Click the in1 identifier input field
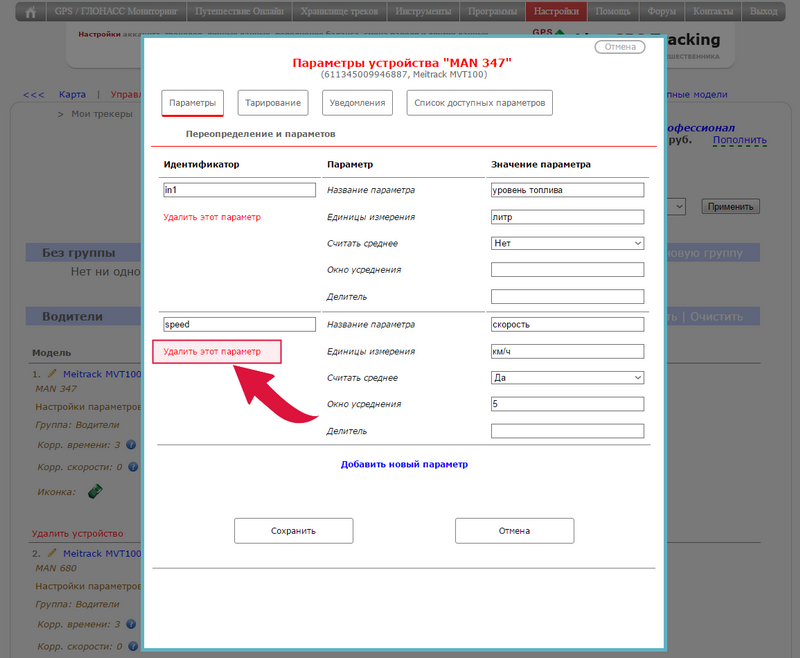Viewport: 800px width, 658px height. [x=239, y=190]
